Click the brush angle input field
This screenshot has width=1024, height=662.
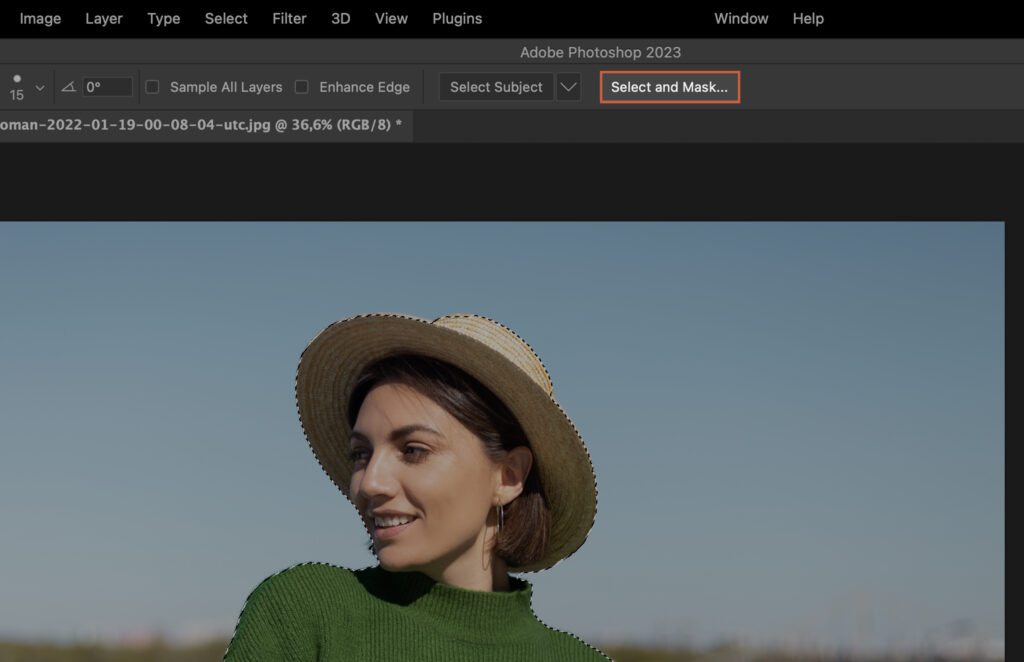[110, 86]
